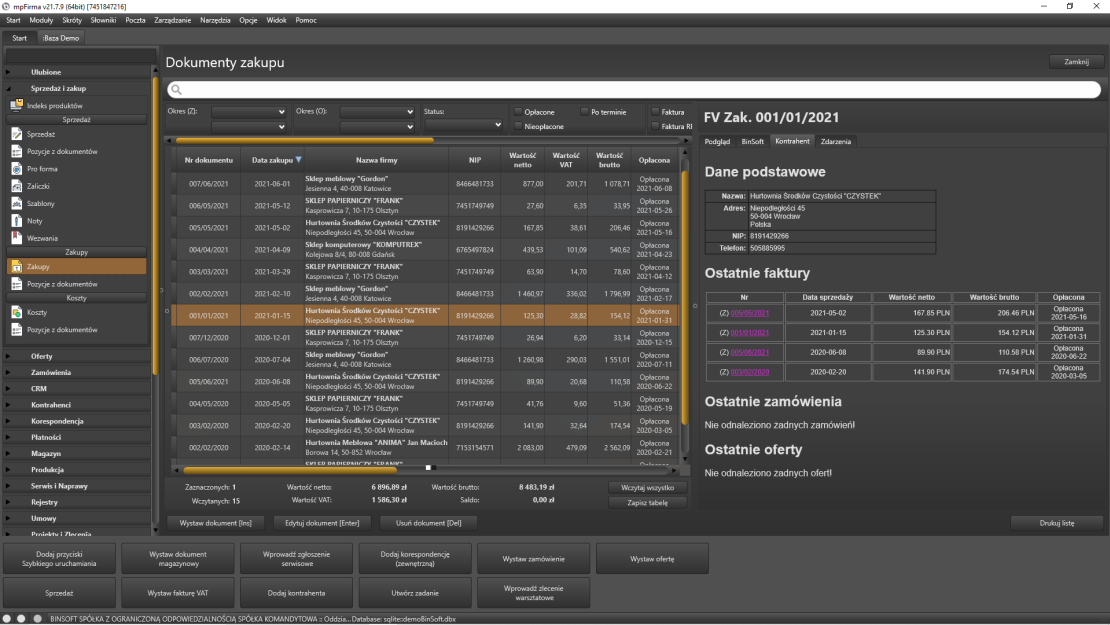1110x625 pixels.
Task: Switch to the Zdarzenia tab
Action: pos(835,142)
